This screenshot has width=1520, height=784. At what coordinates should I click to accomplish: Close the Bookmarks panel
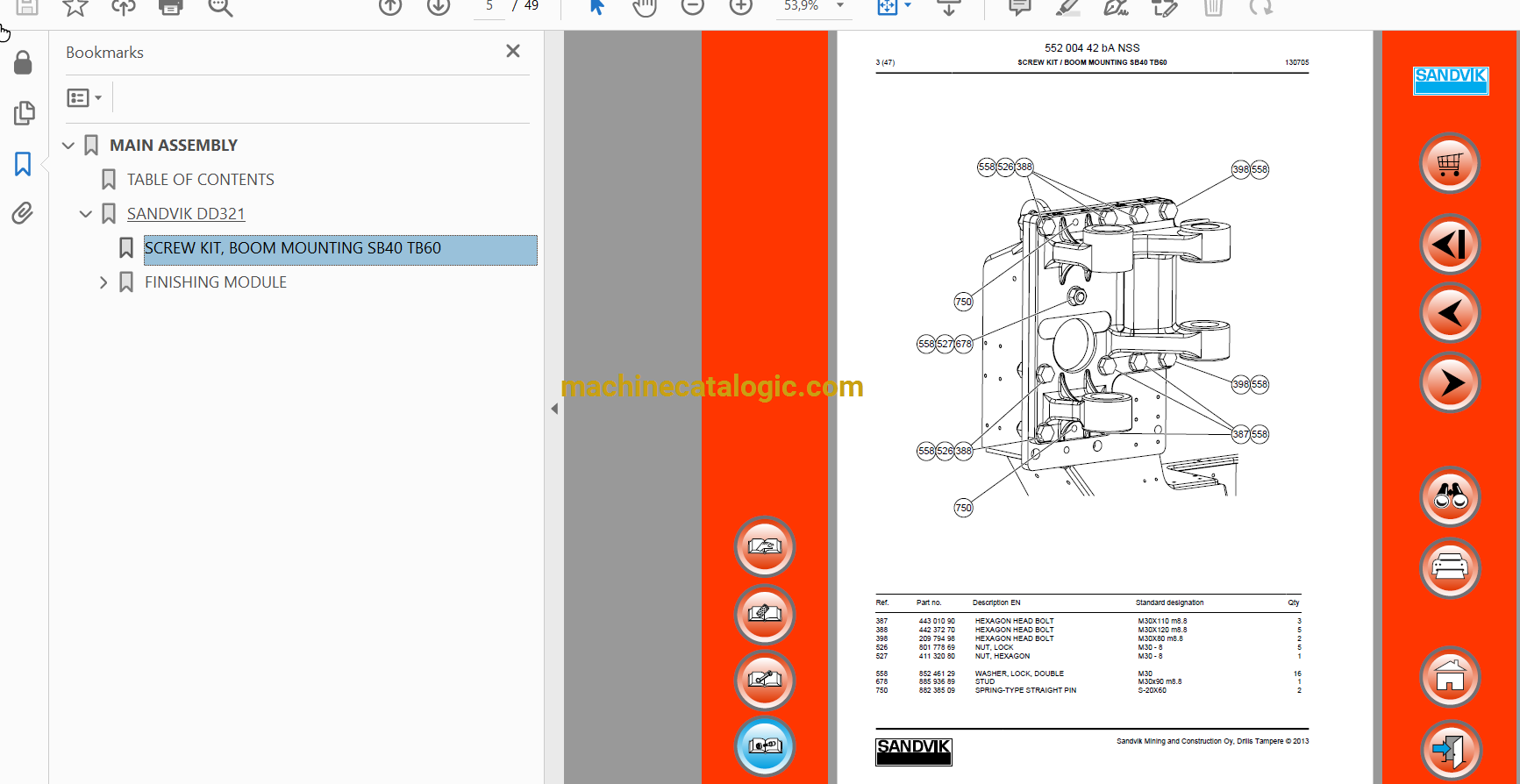point(513,52)
